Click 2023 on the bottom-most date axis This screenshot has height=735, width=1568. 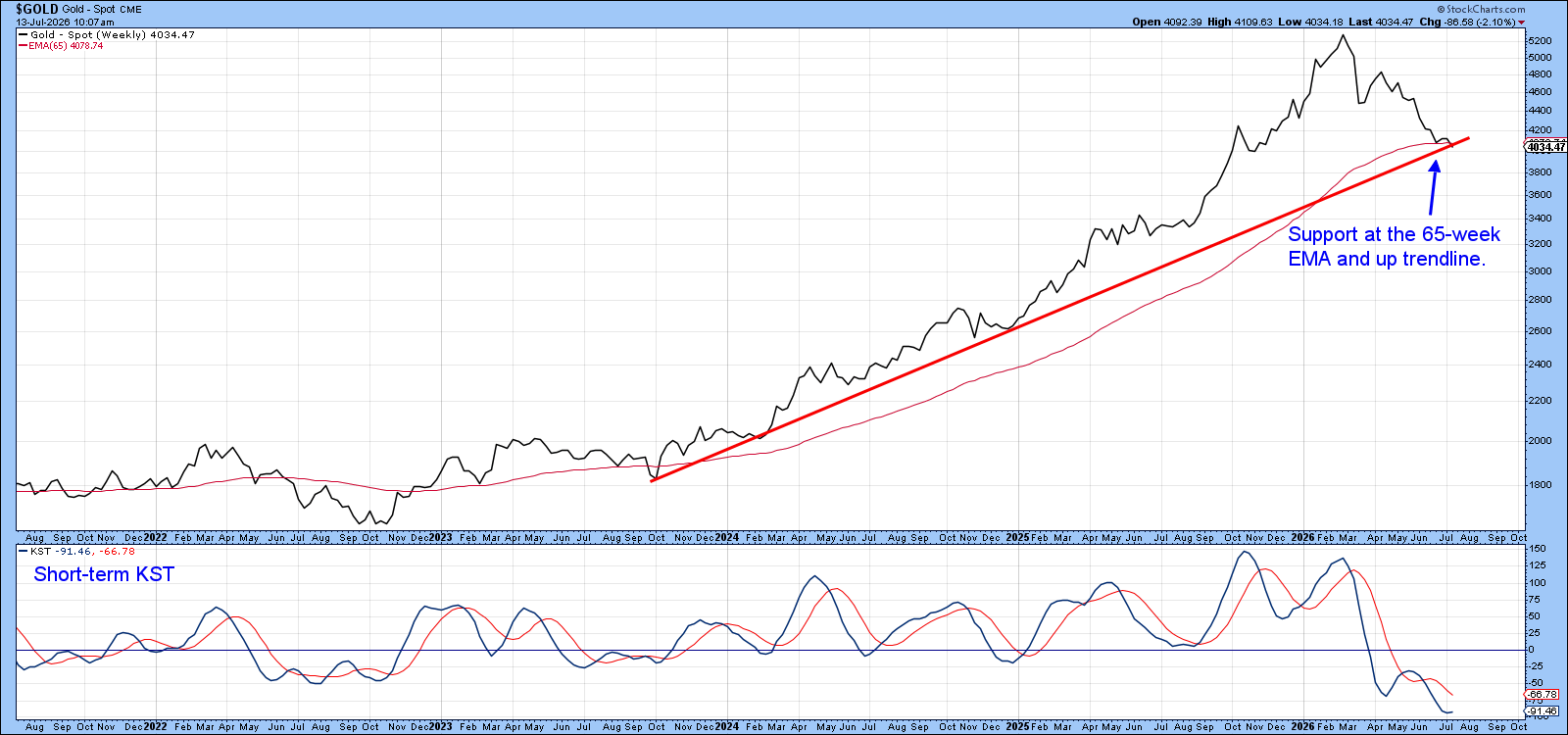pos(440,727)
